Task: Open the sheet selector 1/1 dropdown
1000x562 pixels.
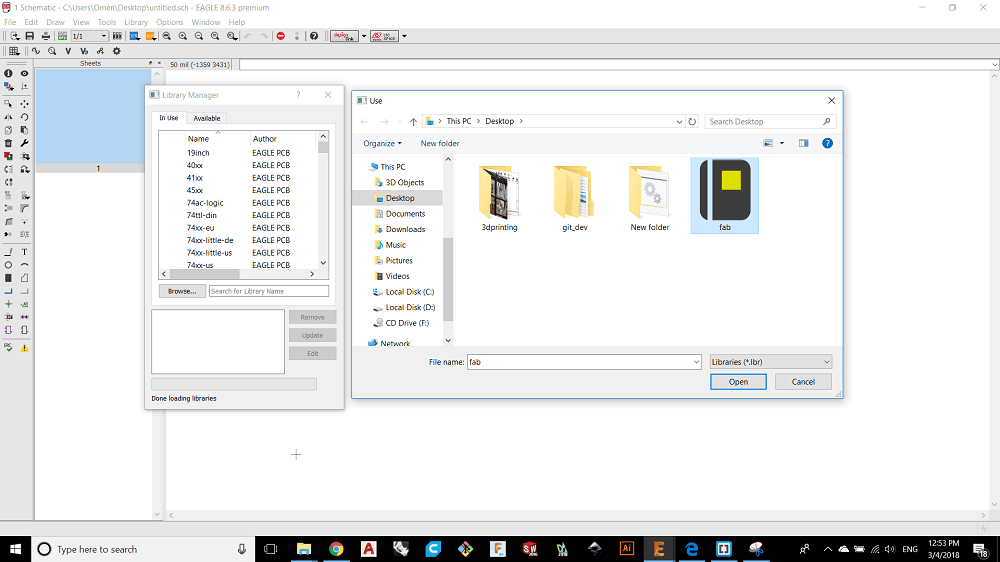Action: [x=89, y=36]
